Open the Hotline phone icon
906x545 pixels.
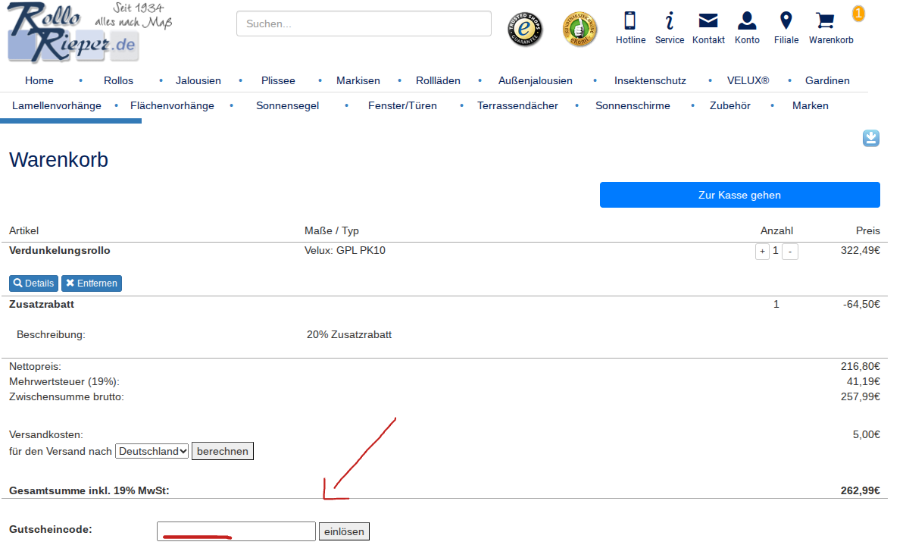[x=630, y=21]
